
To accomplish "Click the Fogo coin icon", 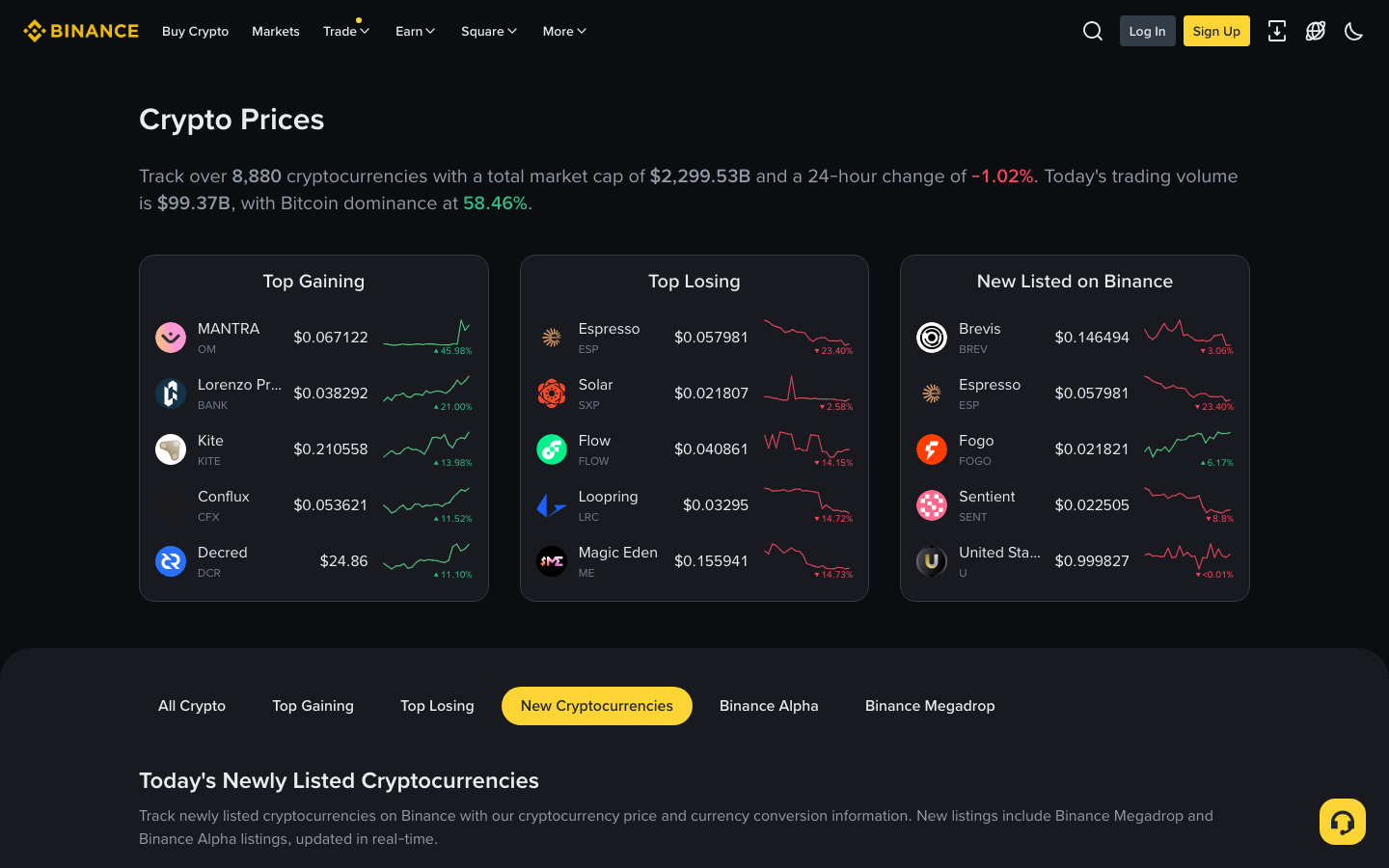I will pyautogui.click(x=931, y=448).
